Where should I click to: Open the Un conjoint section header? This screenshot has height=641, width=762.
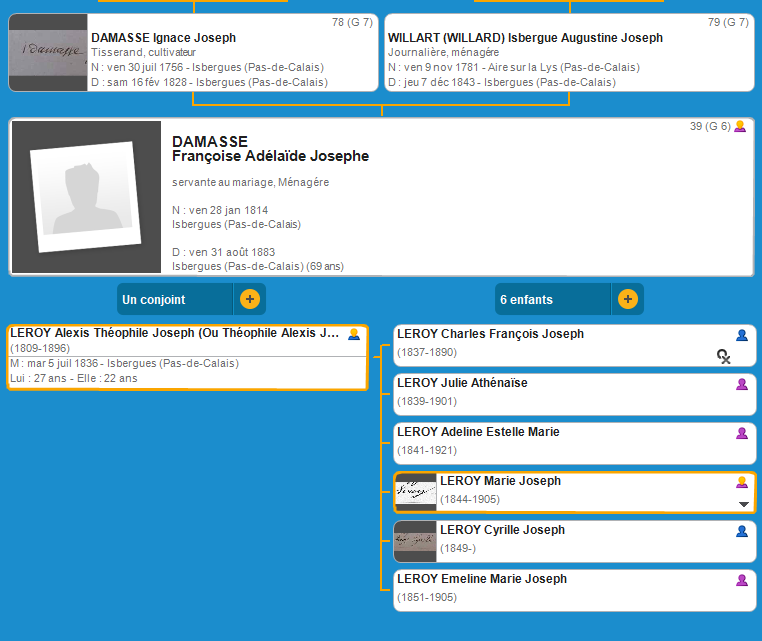(x=175, y=299)
